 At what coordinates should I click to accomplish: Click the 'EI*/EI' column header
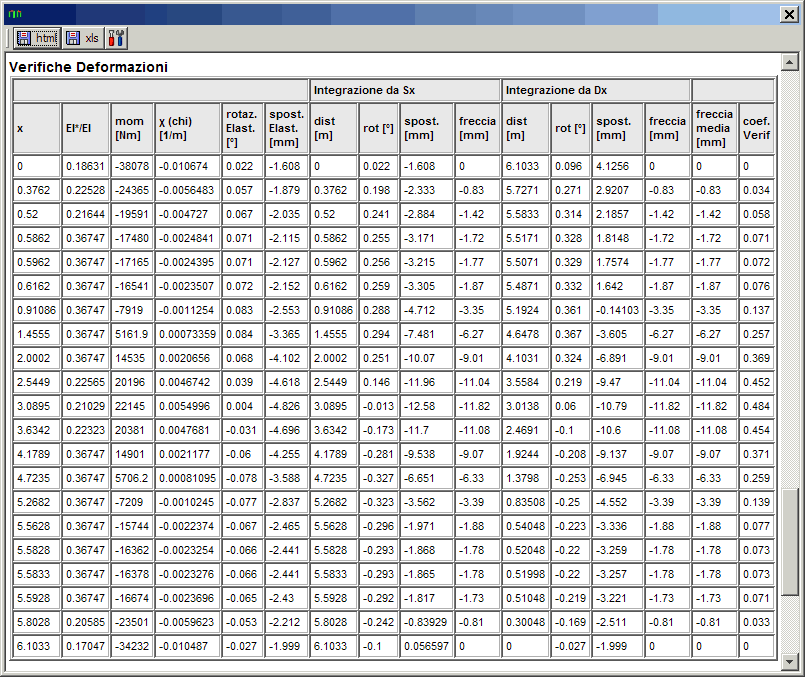[85, 128]
